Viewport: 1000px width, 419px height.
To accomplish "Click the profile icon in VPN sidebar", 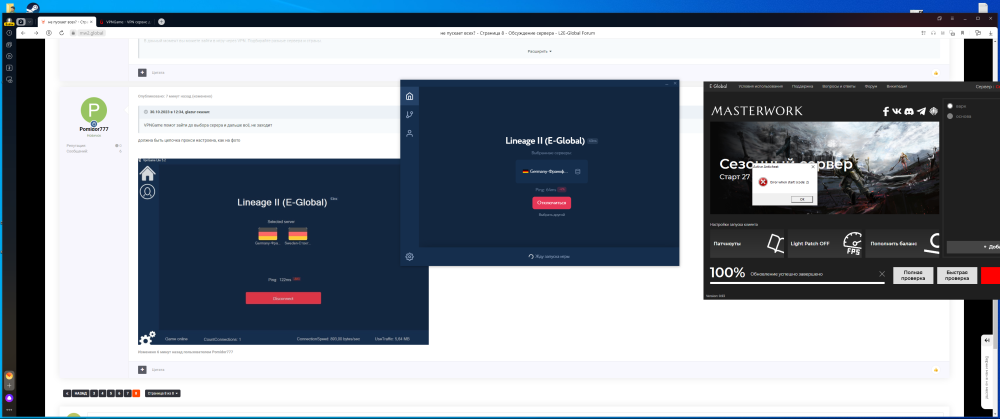I will coord(409,133).
